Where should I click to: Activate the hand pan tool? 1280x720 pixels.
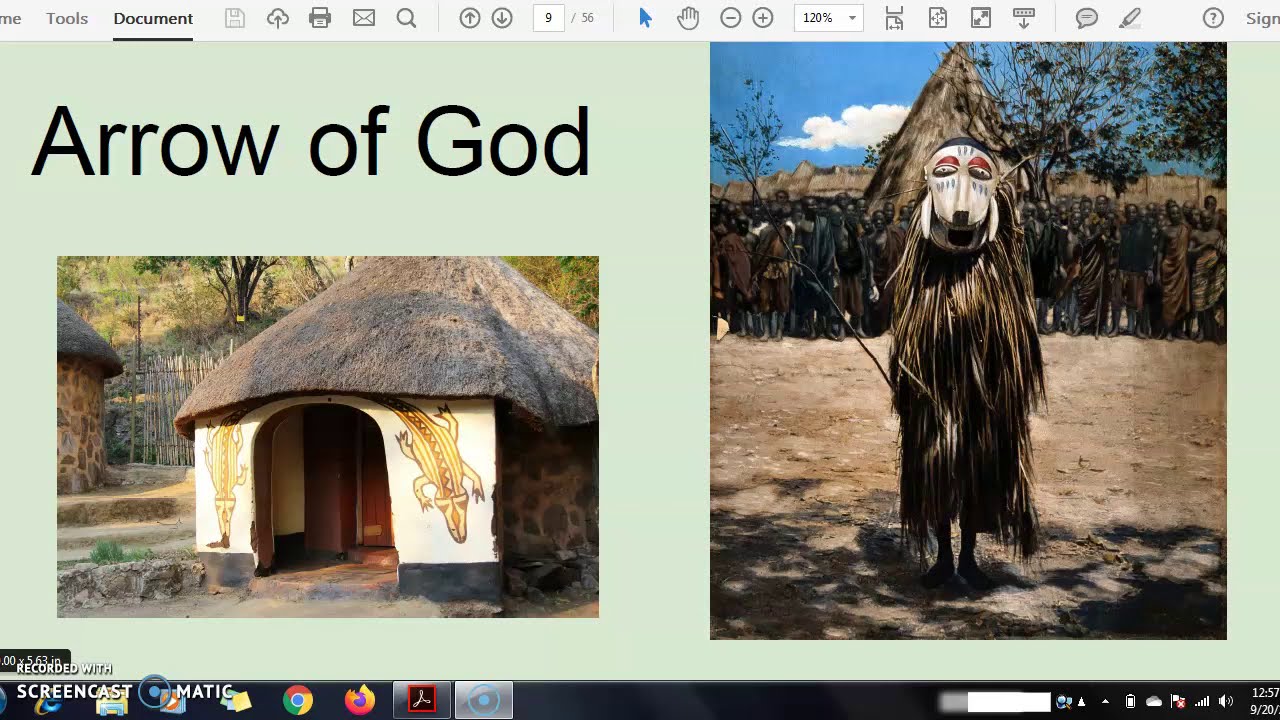point(688,18)
